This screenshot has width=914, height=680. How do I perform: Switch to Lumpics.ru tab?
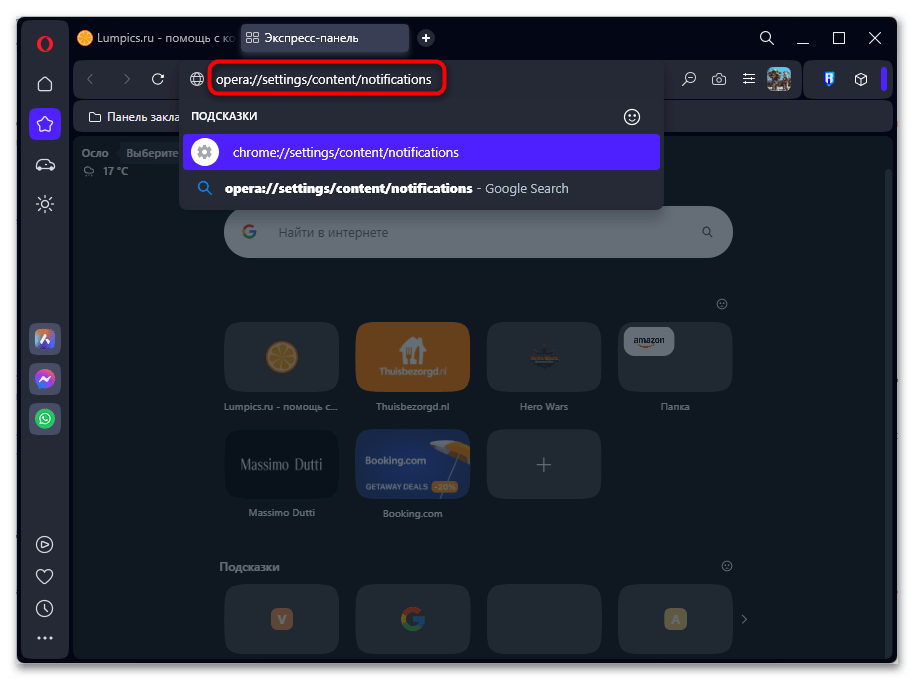point(157,38)
